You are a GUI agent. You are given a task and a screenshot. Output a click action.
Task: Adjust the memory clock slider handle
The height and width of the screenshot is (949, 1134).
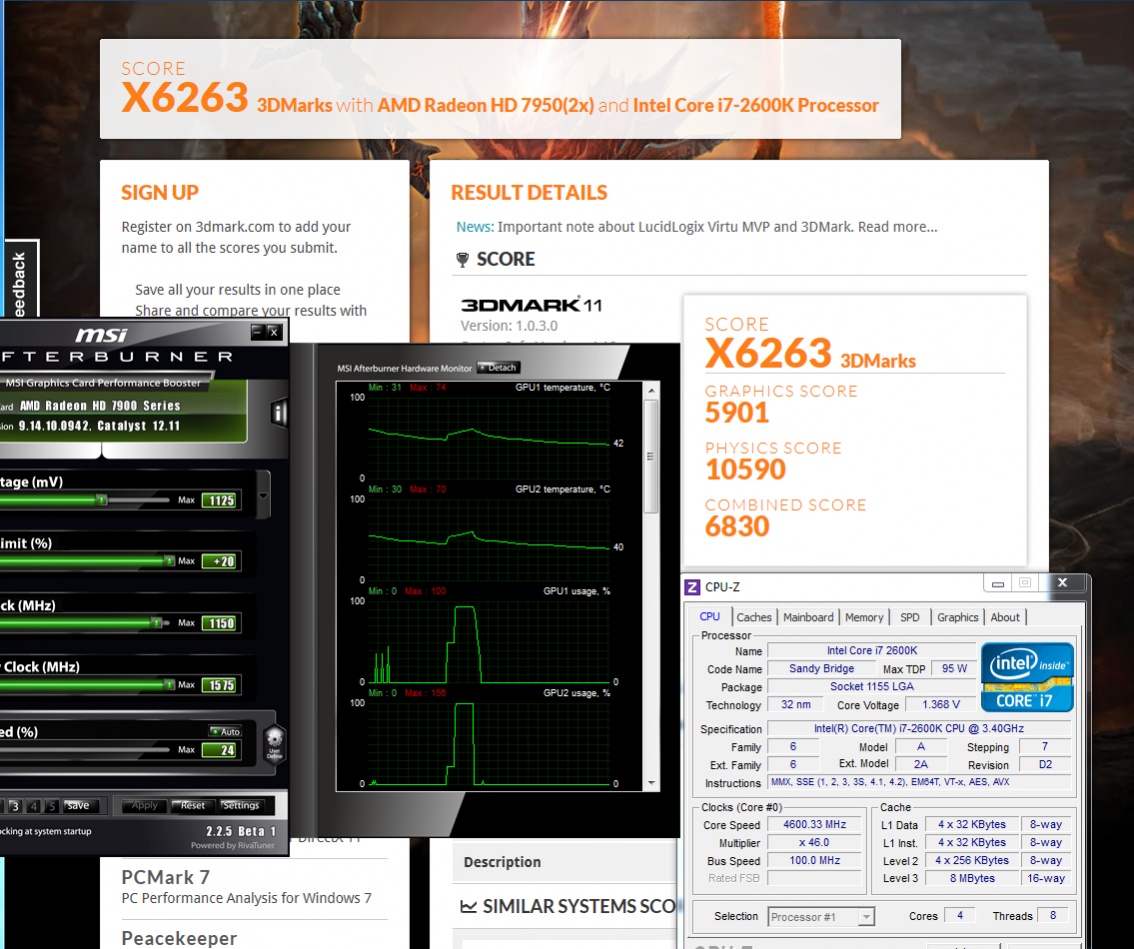(x=169, y=684)
